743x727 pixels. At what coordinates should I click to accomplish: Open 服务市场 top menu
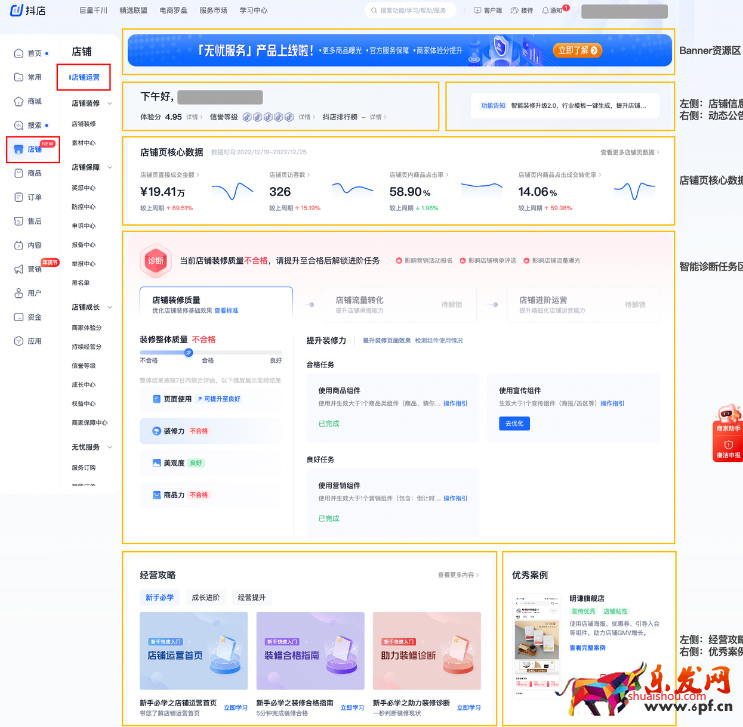pyautogui.click(x=213, y=10)
